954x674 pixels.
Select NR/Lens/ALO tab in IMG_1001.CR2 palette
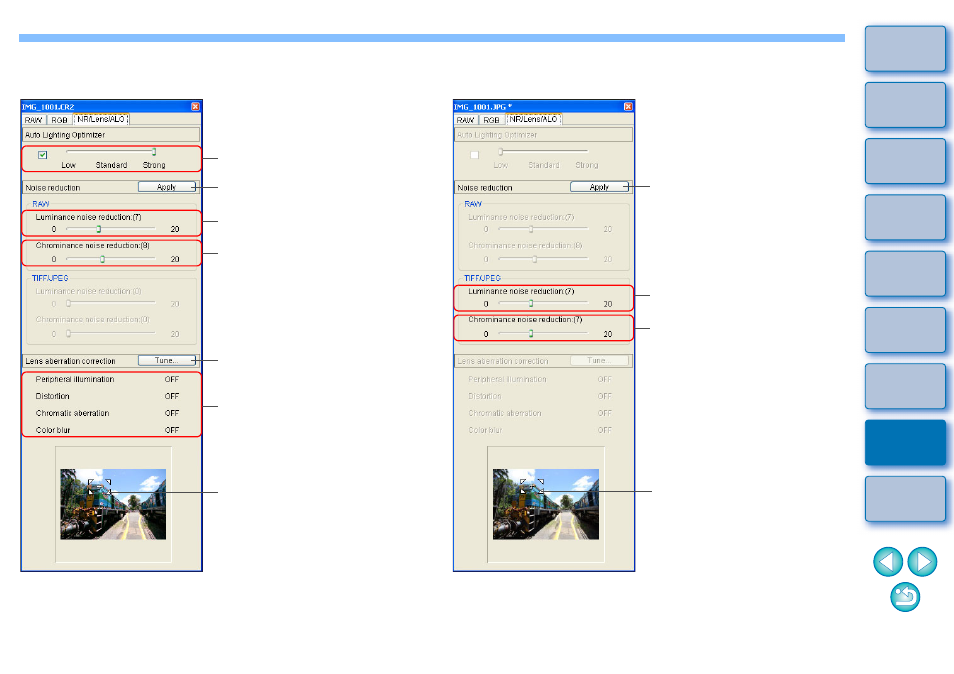(101, 119)
